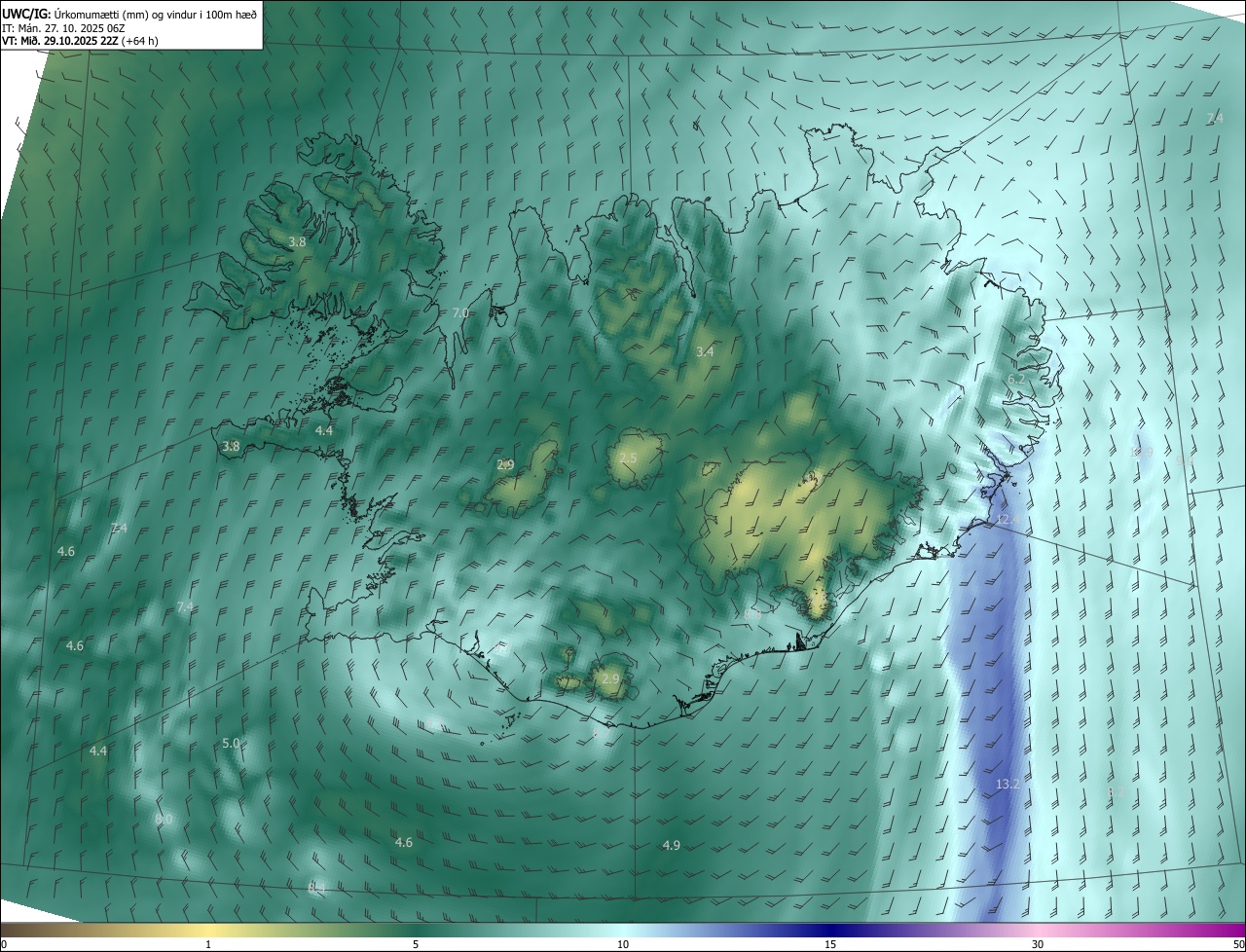This screenshot has height=952, width=1246.
Task: Click the "10" tick label on color scale
Action: 623,945
